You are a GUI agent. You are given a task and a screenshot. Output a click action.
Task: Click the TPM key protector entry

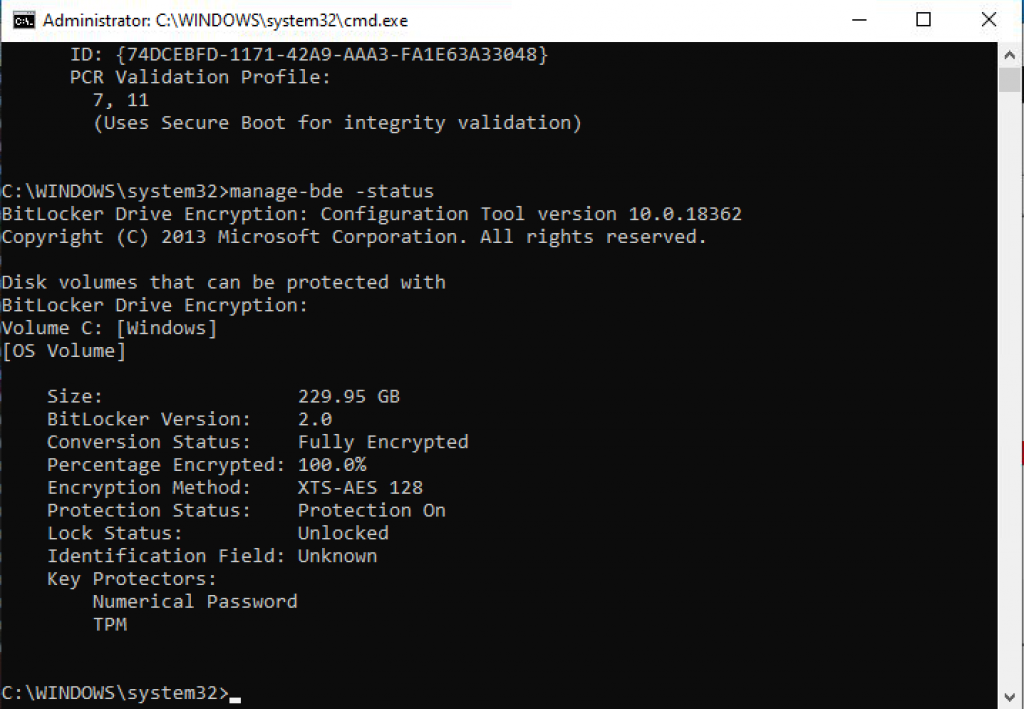(x=112, y=624)
